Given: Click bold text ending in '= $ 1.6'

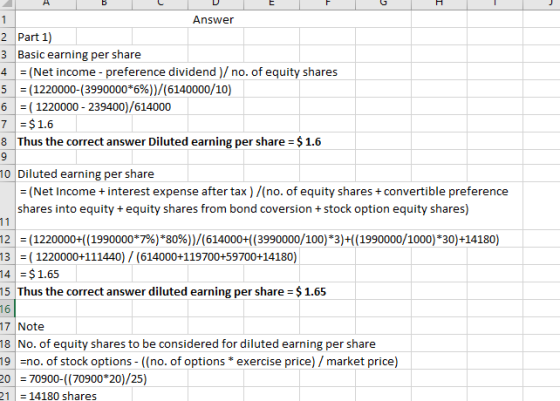Looking at the screenshot, I should point(169,141).
